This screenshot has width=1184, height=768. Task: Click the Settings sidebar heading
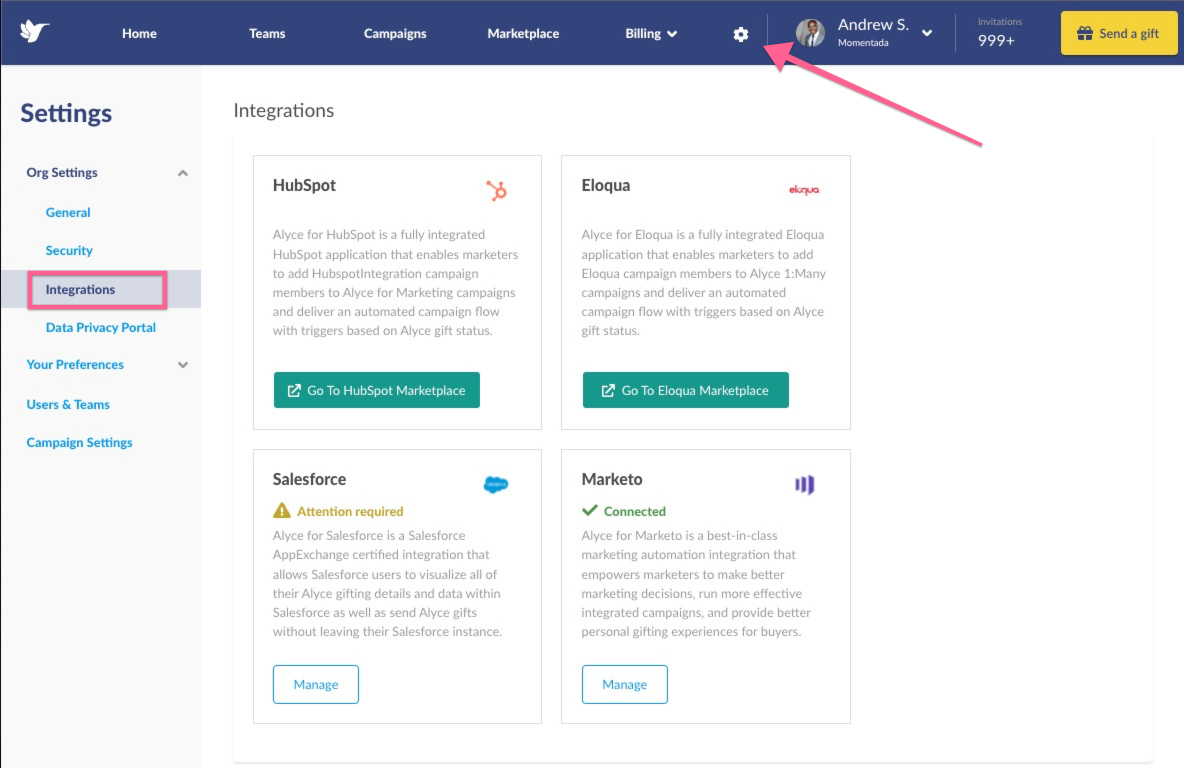(x=66, y=113)
